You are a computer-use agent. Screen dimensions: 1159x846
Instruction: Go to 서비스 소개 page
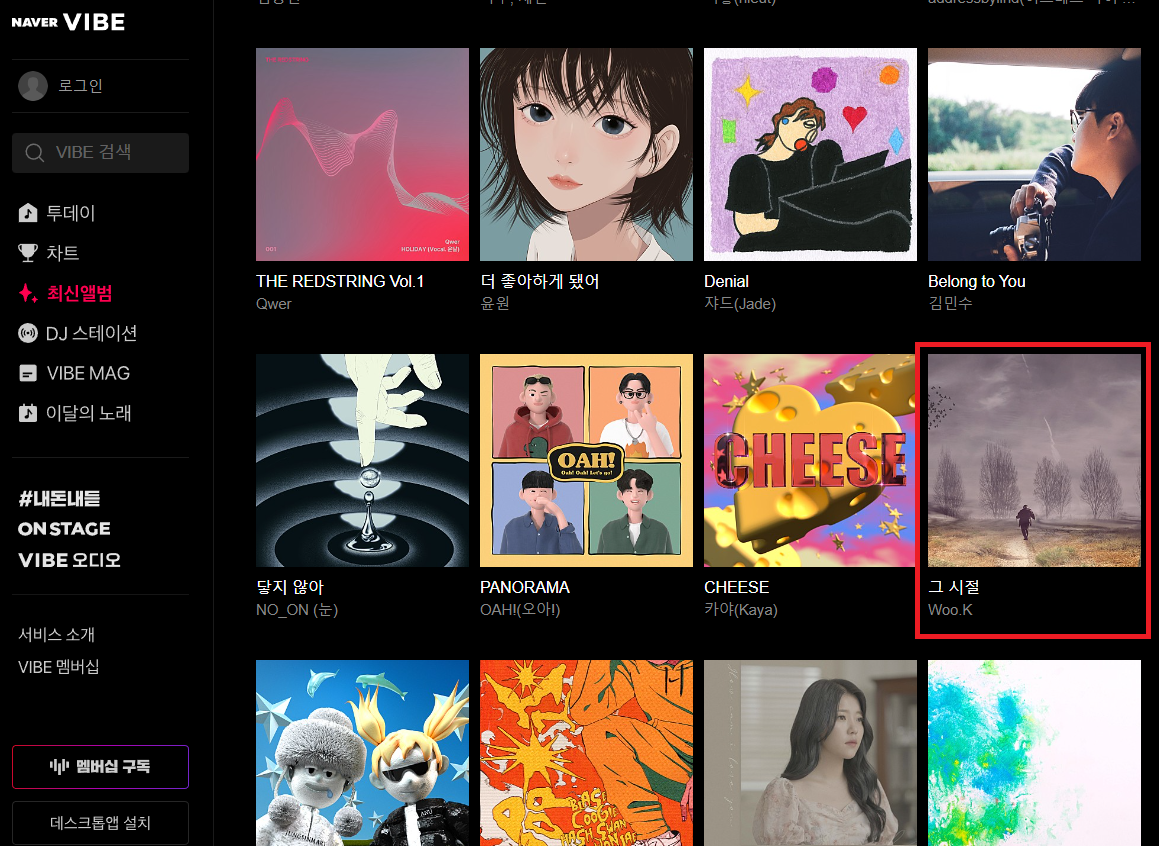pos(57,635)
